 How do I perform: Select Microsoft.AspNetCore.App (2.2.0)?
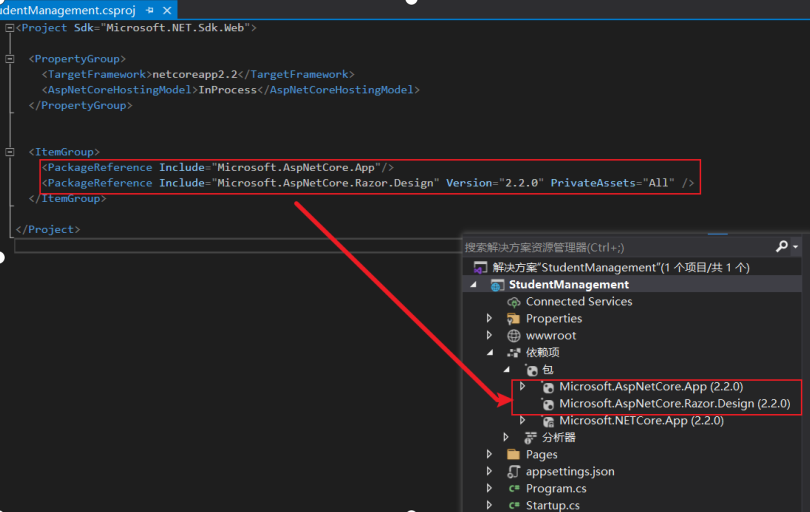coord(651,386)
